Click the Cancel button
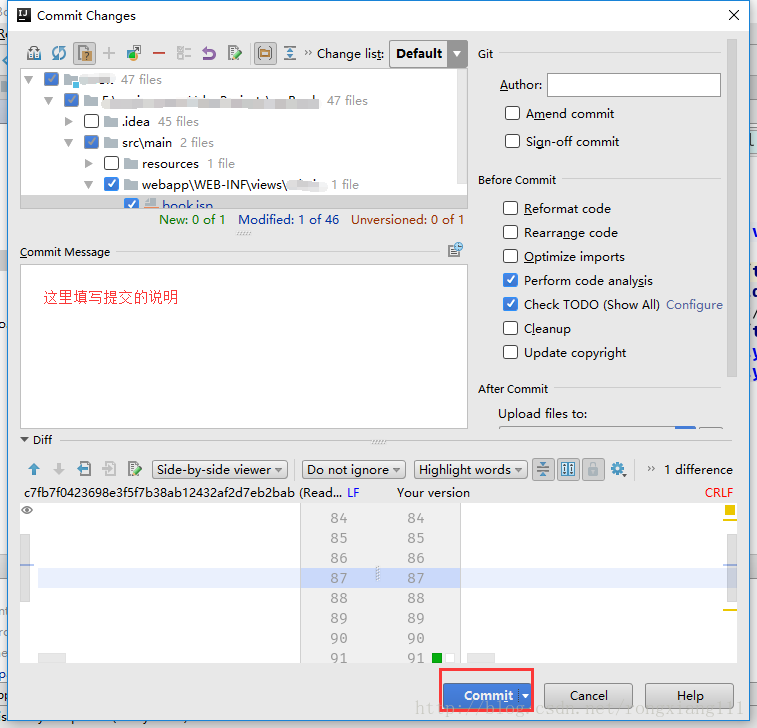Image resolution: width=757 pixels, height=728 pixels. click(x=589, y=696)
